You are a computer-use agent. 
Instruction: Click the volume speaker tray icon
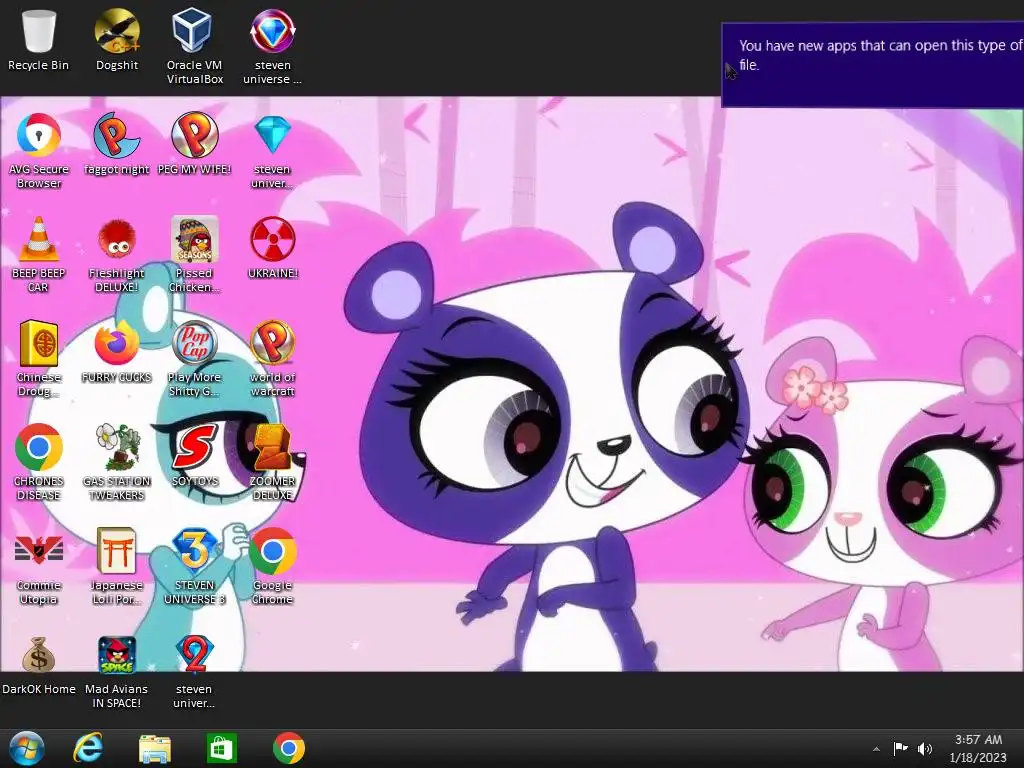click(x=925, y=748)
